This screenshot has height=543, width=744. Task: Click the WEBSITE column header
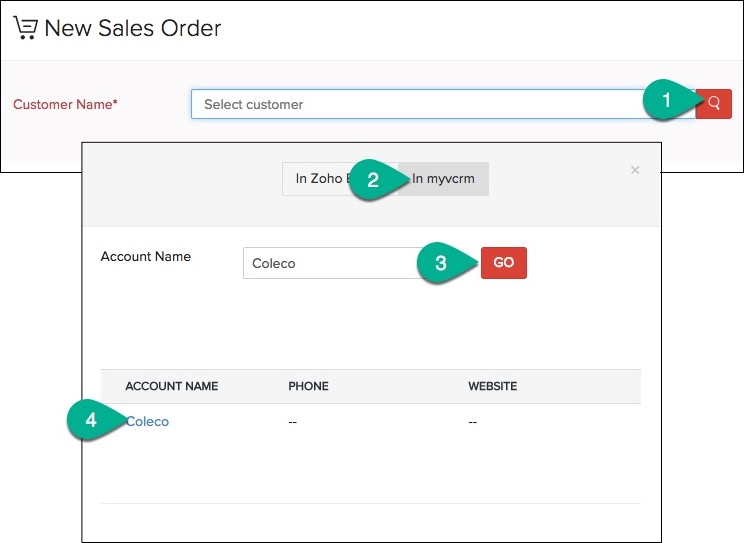[x=492, y=386]
